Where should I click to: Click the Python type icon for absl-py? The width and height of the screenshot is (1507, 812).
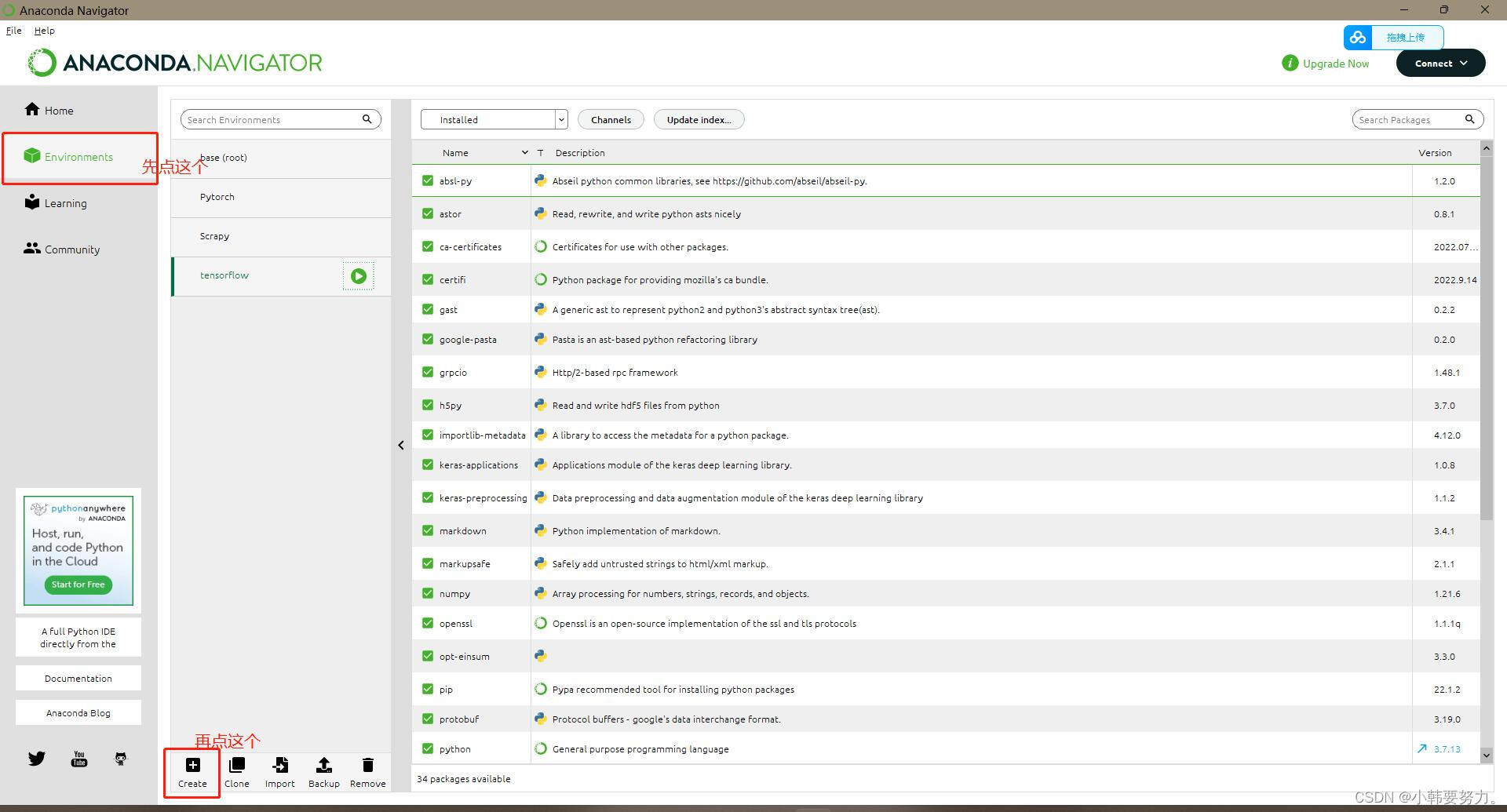(x=540, y=180)
